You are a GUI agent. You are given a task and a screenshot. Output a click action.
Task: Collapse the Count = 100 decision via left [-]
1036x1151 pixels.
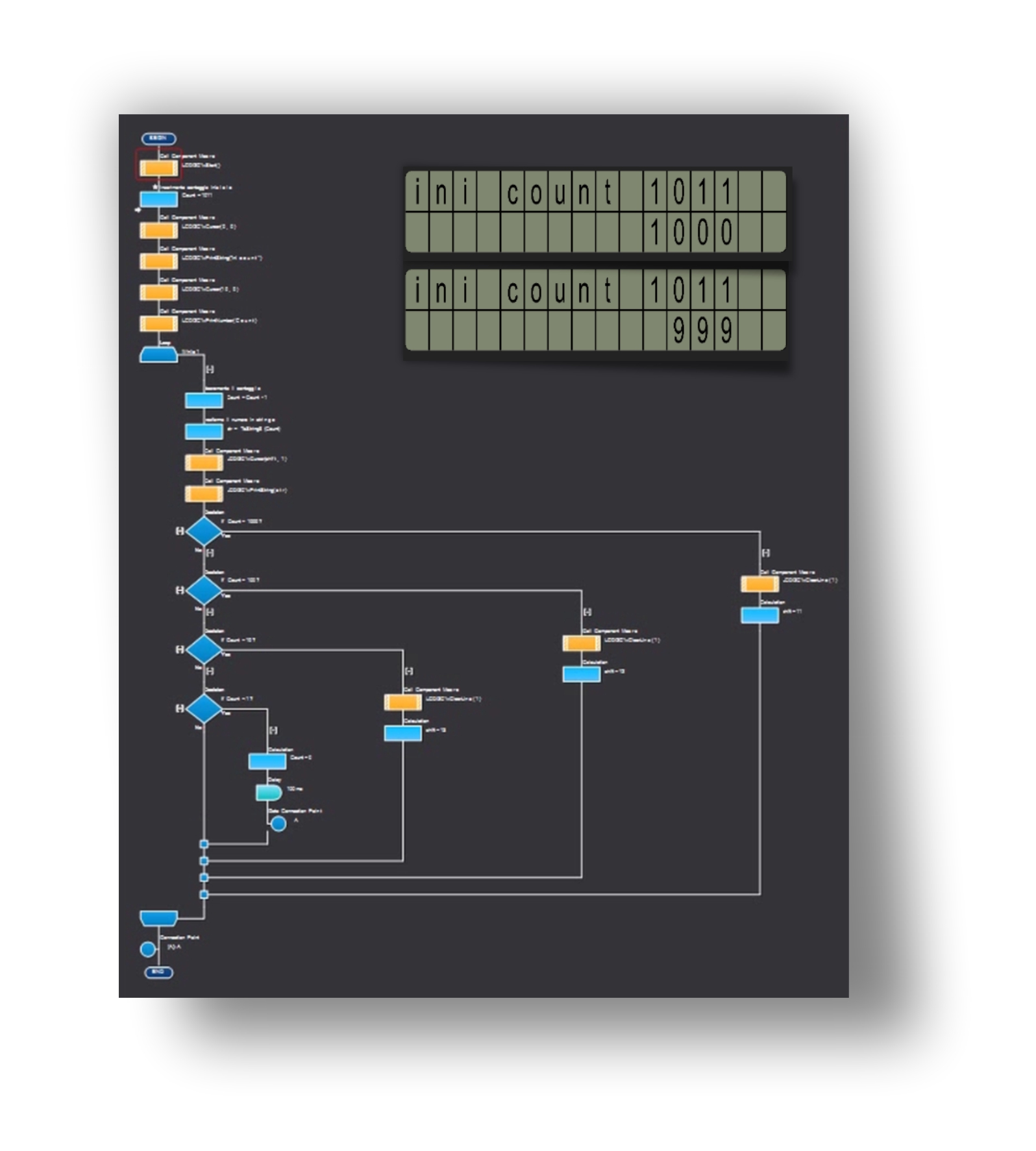click(x=180, y=590)
